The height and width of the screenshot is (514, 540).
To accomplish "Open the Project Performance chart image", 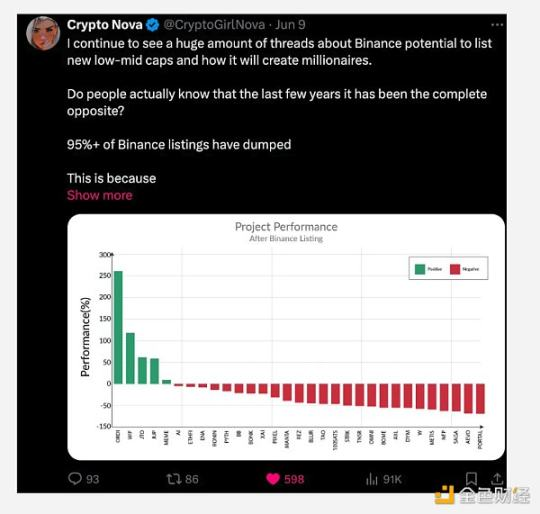I will 286,337.
